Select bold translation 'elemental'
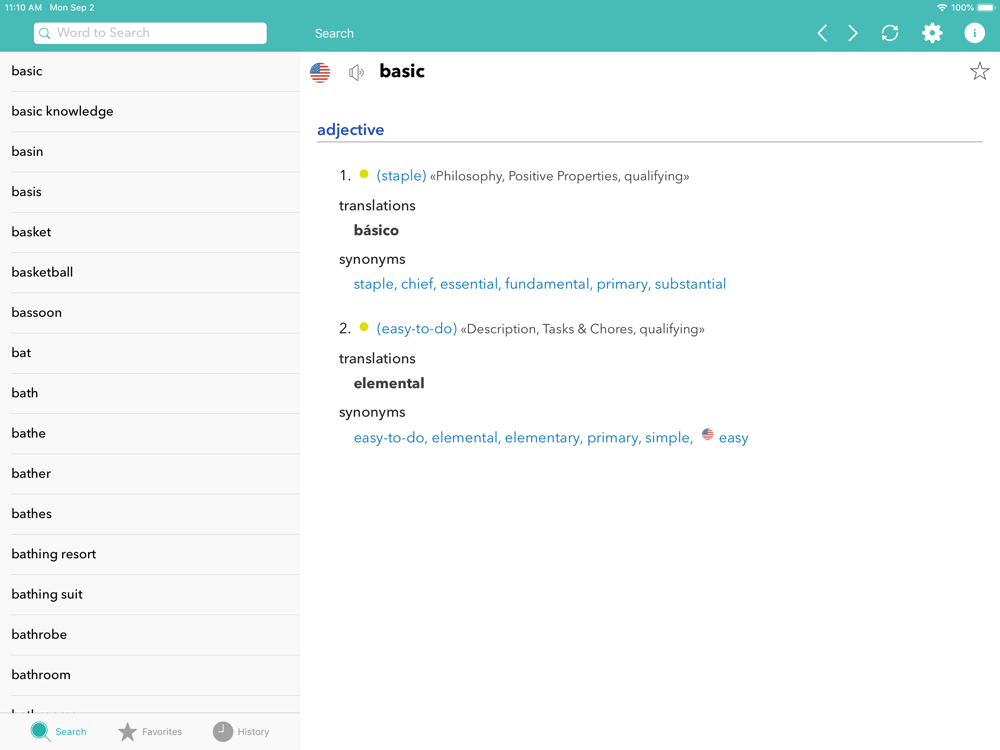This screenshot has height=750, width=1000. coord(389,383)
